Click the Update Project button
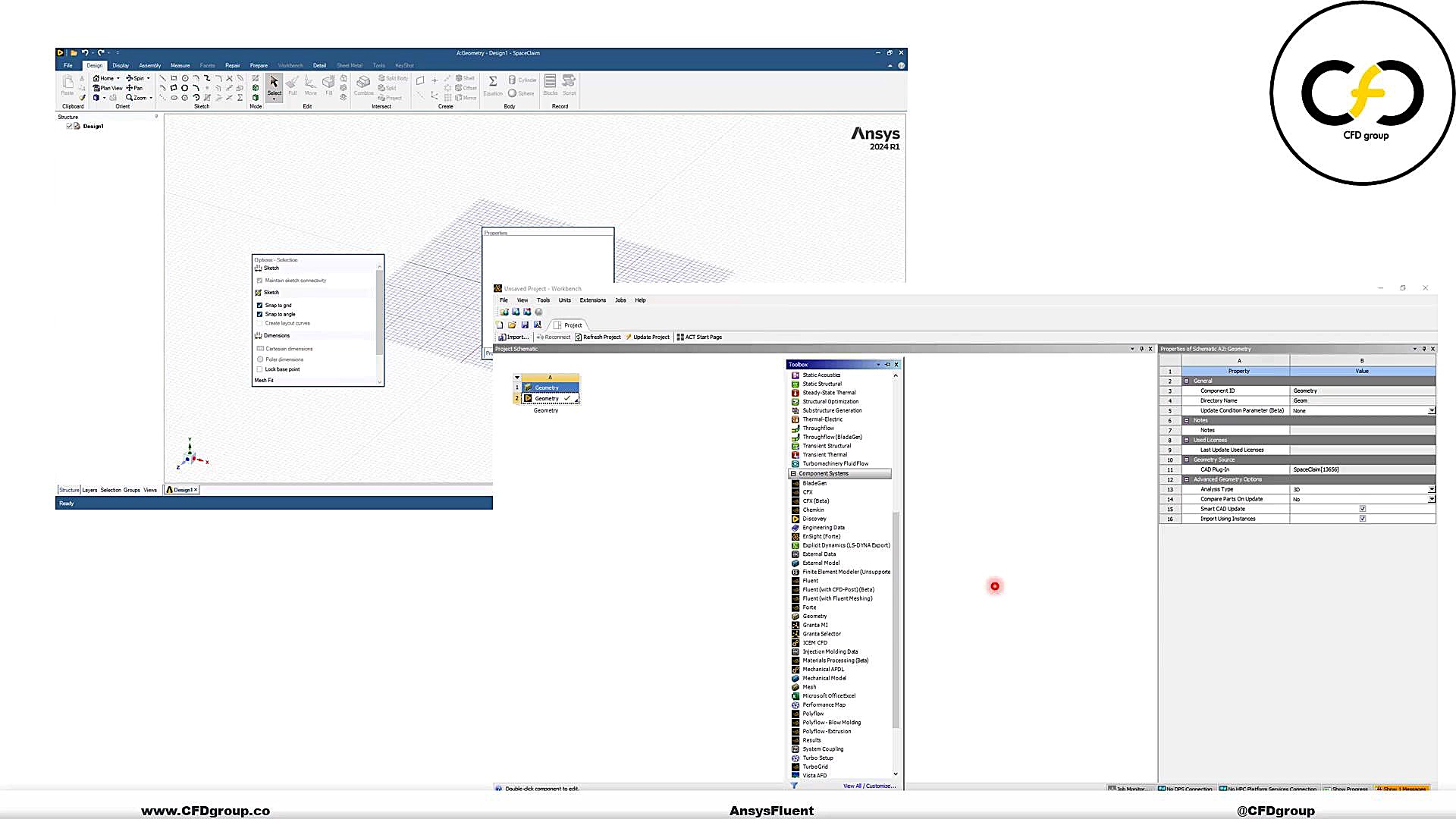Viewport: 1456px width, 819px height. [648, 337]
